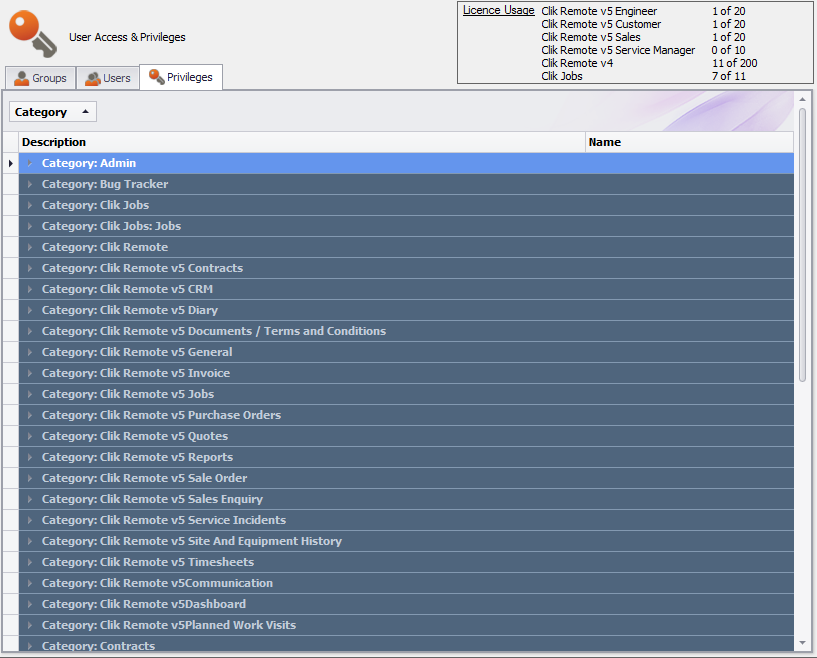
Task: Expand Category: Bug Tracker group
Action: tap(30, 184)
